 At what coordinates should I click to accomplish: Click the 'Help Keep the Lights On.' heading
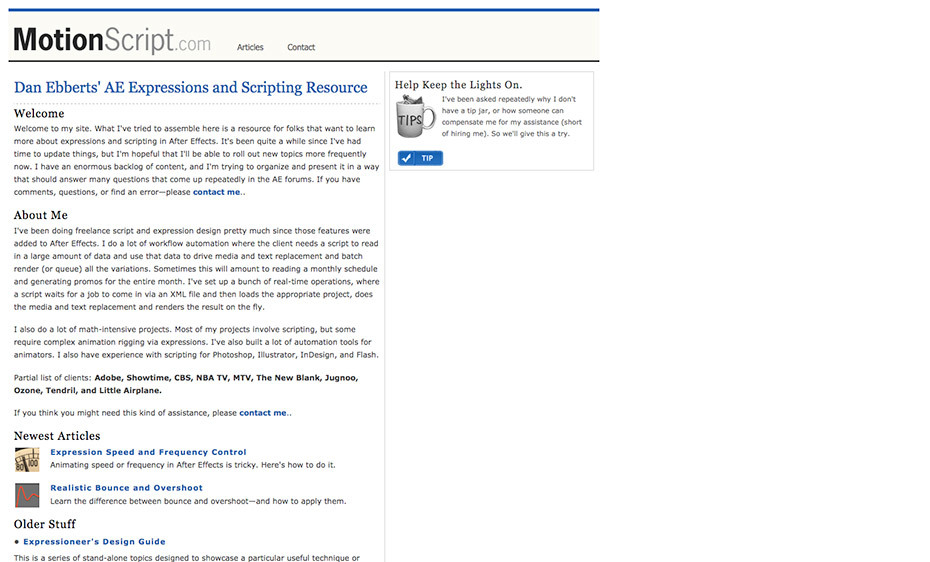coord(458,85)
